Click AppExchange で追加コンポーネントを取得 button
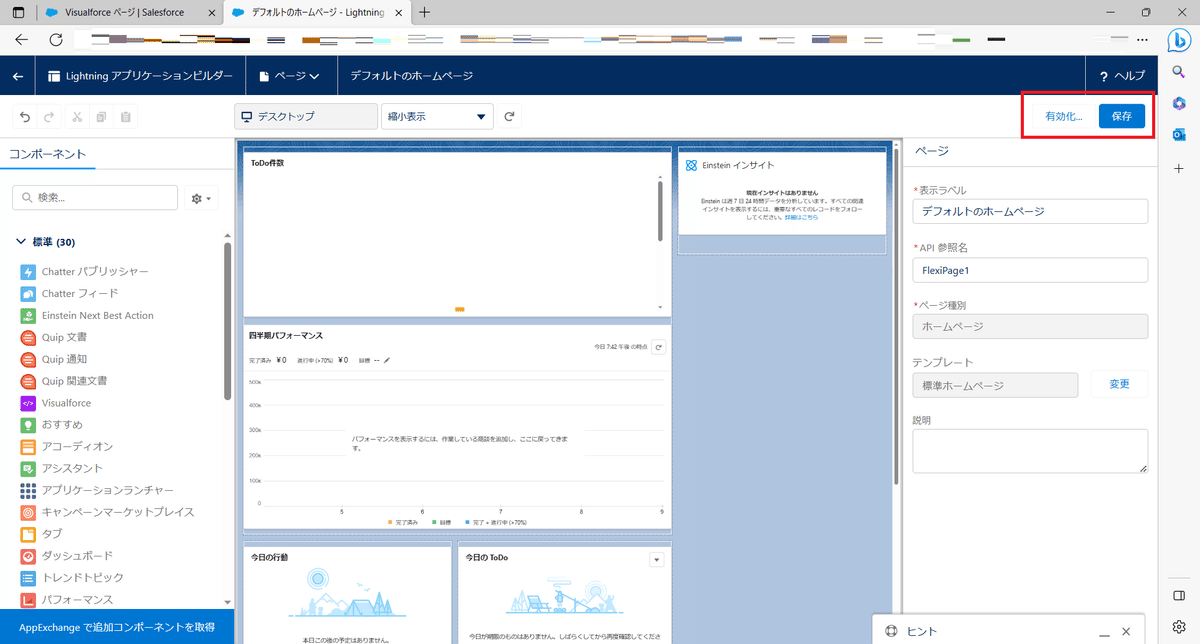This screenshot has height=644, width=1200. click(x=117, y=626)
